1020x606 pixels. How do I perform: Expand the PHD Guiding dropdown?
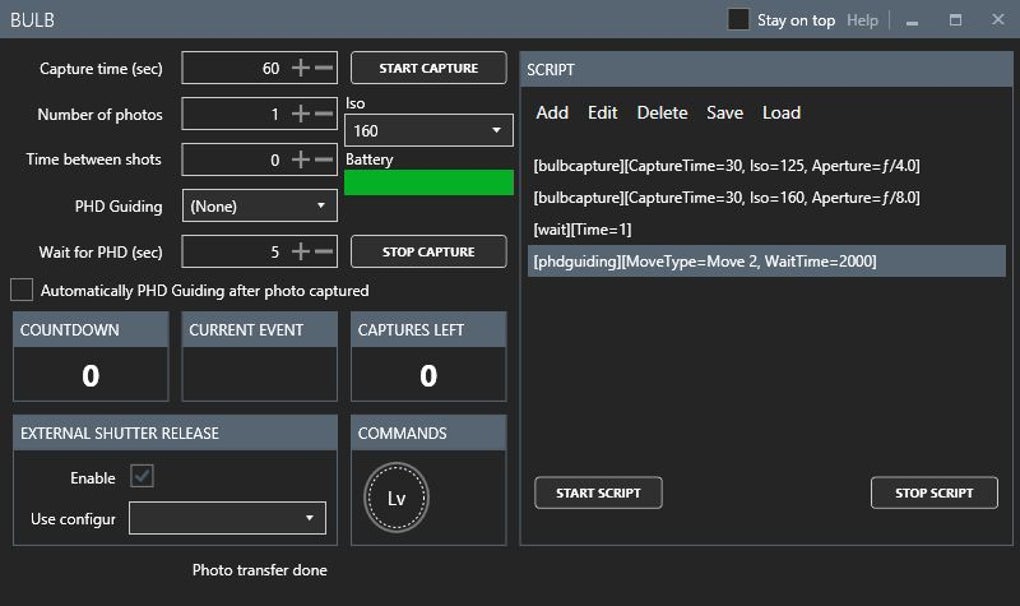(x=260, y=205)
